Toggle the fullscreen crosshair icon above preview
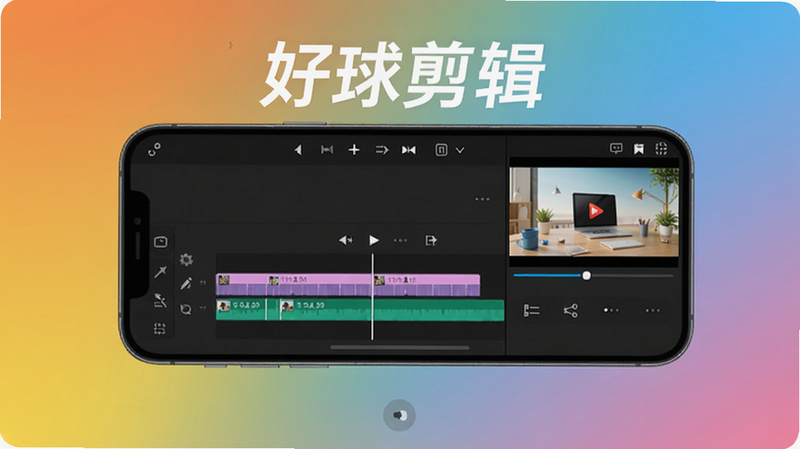Viewport: 800px width, 449px height. [x=661, y=148]
